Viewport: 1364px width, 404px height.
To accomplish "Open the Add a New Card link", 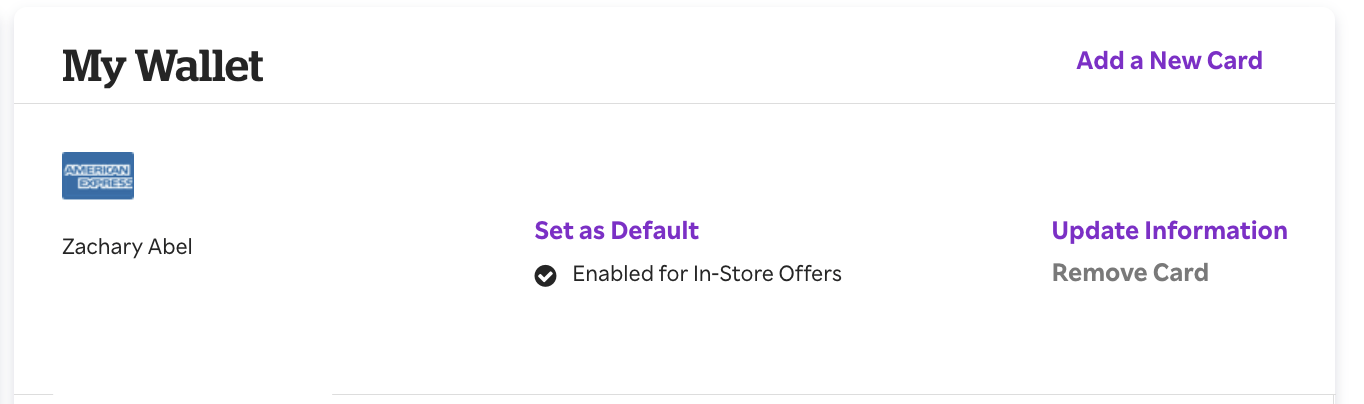I will point(1169,61).
